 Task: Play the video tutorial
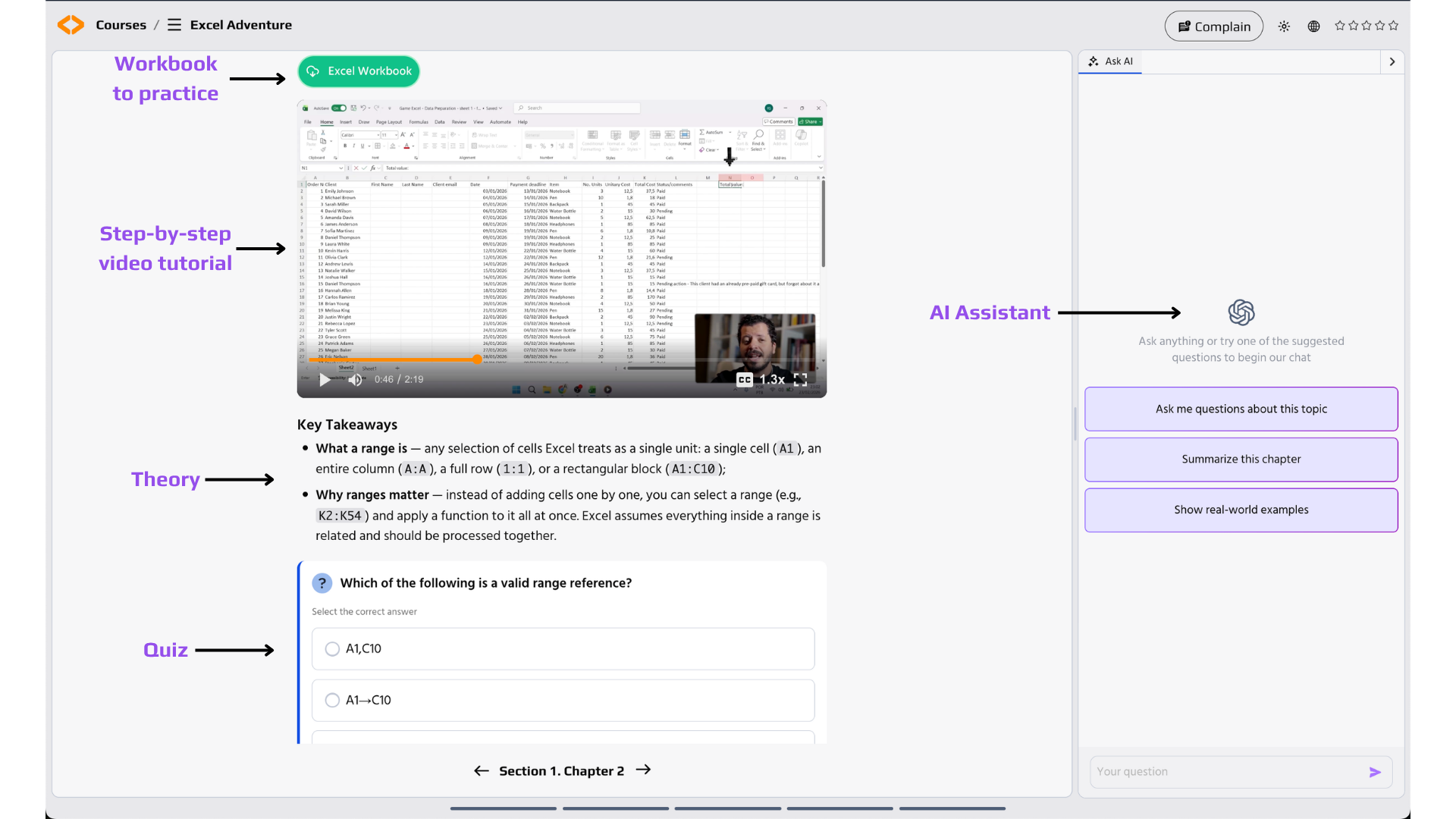click(325, 380)
